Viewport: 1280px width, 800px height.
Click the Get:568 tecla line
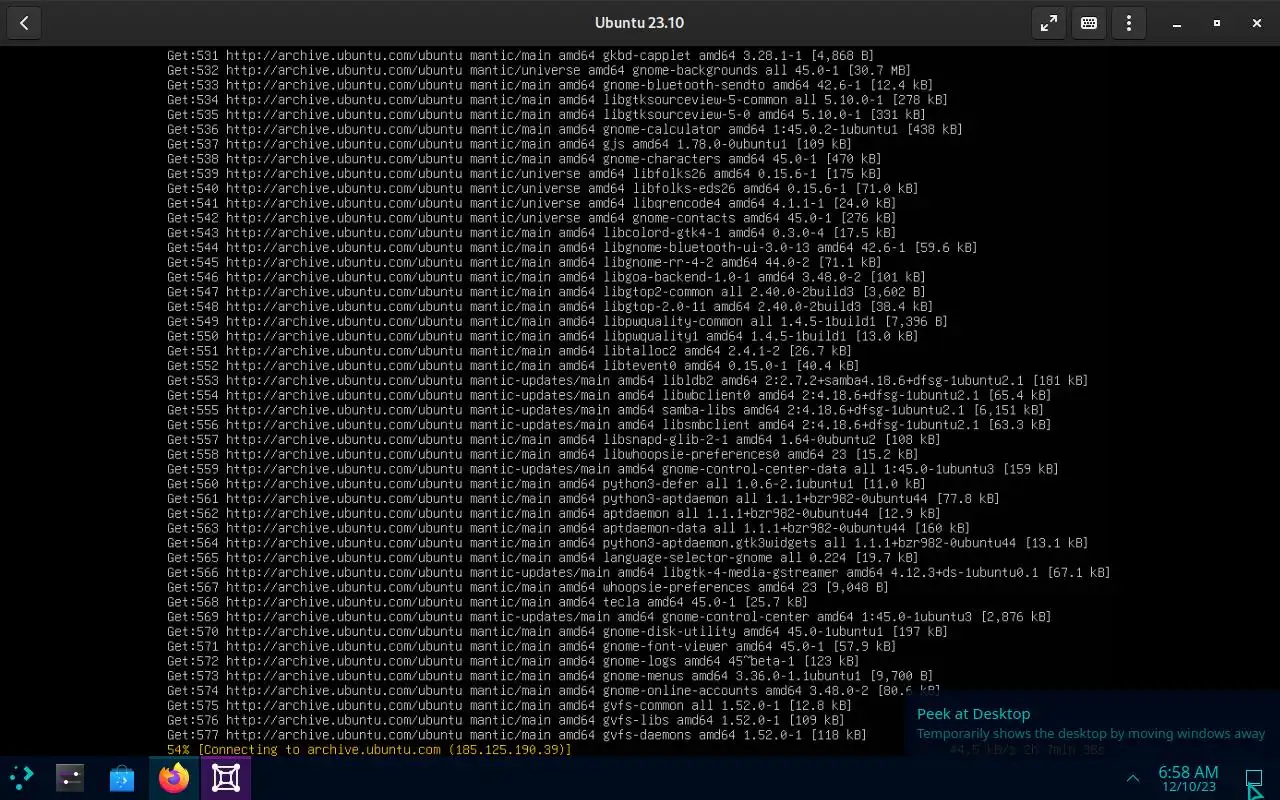tap(487, 602)
